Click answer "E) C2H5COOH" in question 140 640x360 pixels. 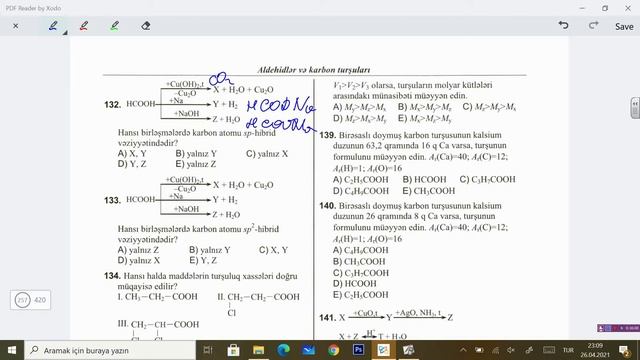coord(360,295)
